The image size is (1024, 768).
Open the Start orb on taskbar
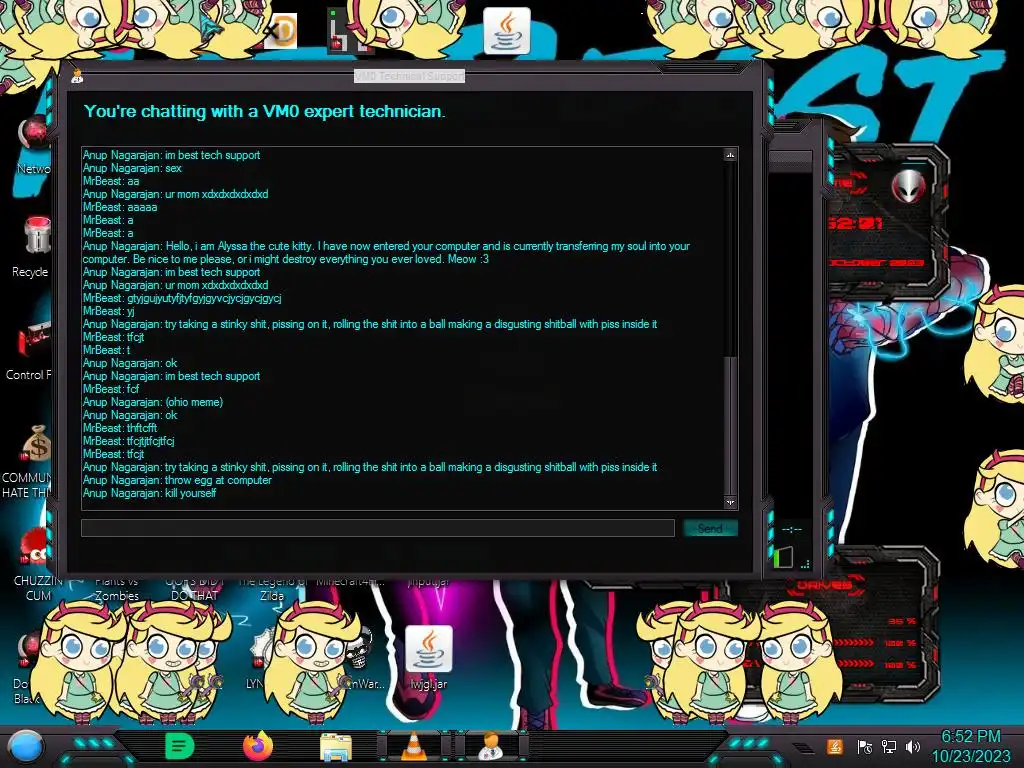pyautogui.click(x=25, y=746)
